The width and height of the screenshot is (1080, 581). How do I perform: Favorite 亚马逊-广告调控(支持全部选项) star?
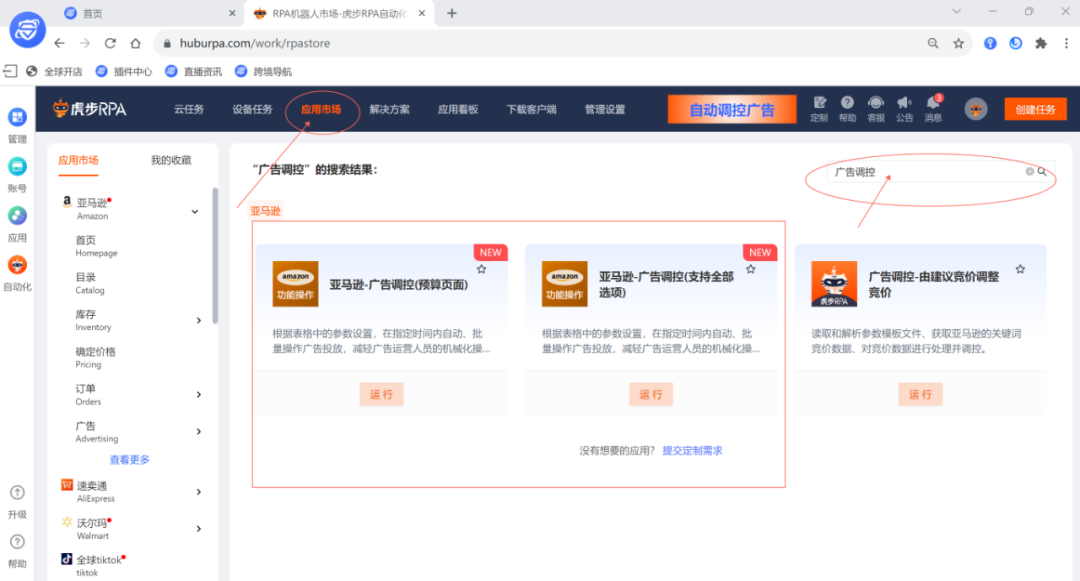(x=751, y=269)
